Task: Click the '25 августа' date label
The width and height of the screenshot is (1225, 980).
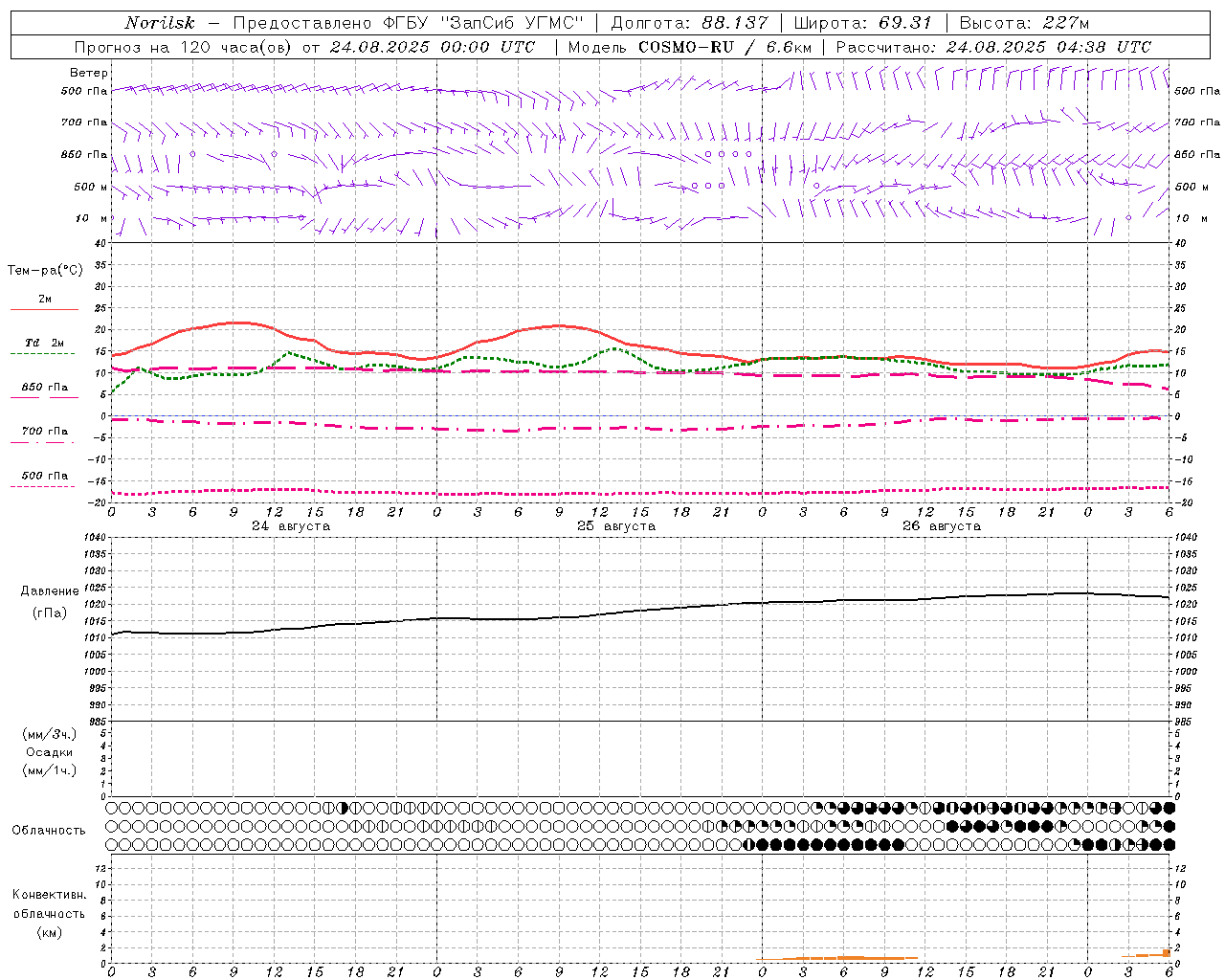Action: pyautogui.click(x=616, y=526)
